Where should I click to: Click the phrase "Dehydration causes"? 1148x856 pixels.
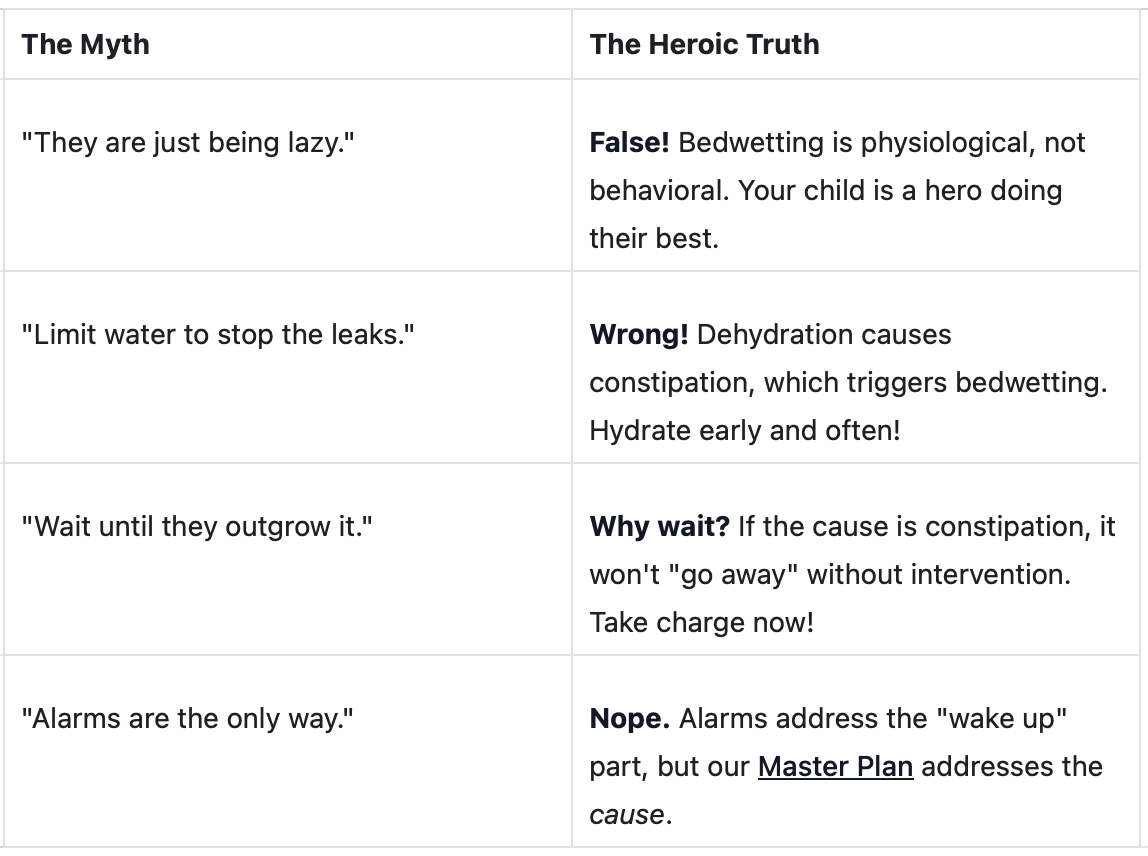pyautogui.click(x=824, y=334)
